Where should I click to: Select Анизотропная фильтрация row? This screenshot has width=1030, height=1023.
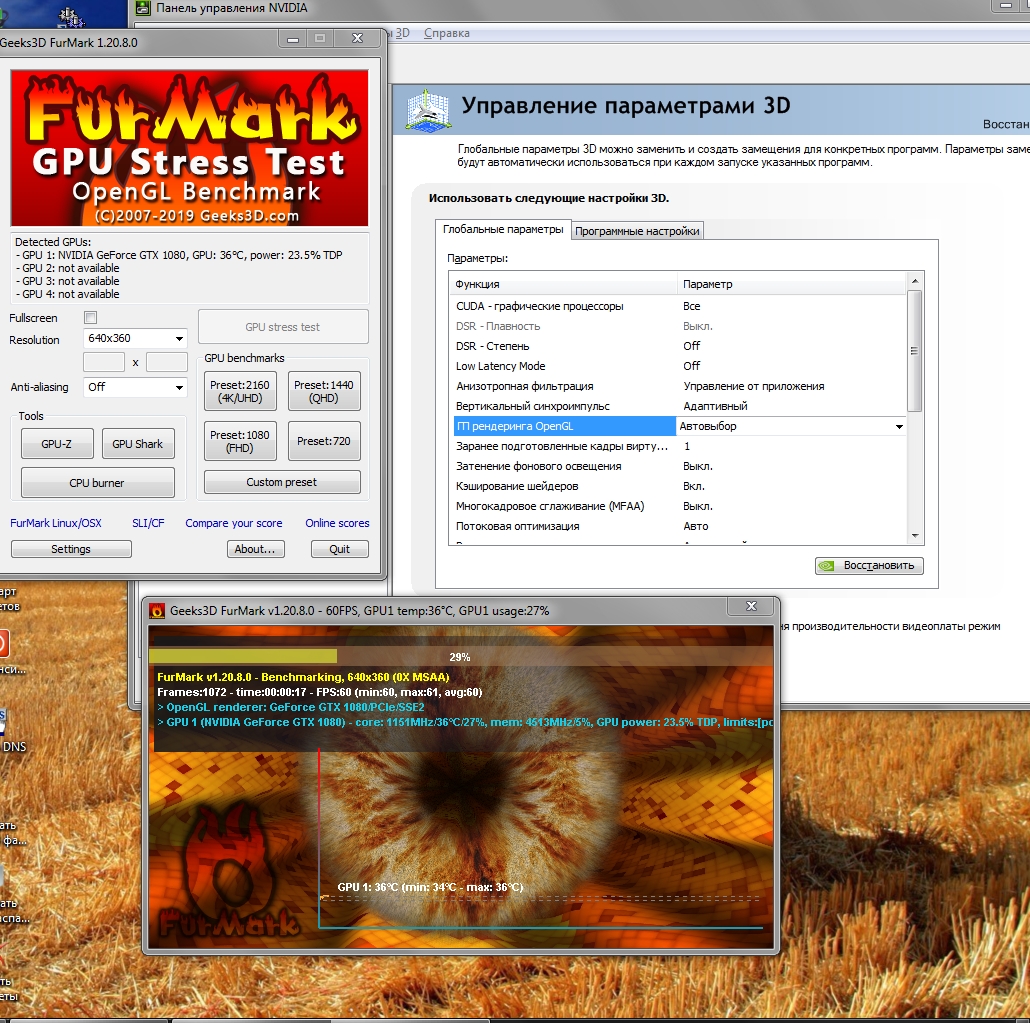[680, 386]
